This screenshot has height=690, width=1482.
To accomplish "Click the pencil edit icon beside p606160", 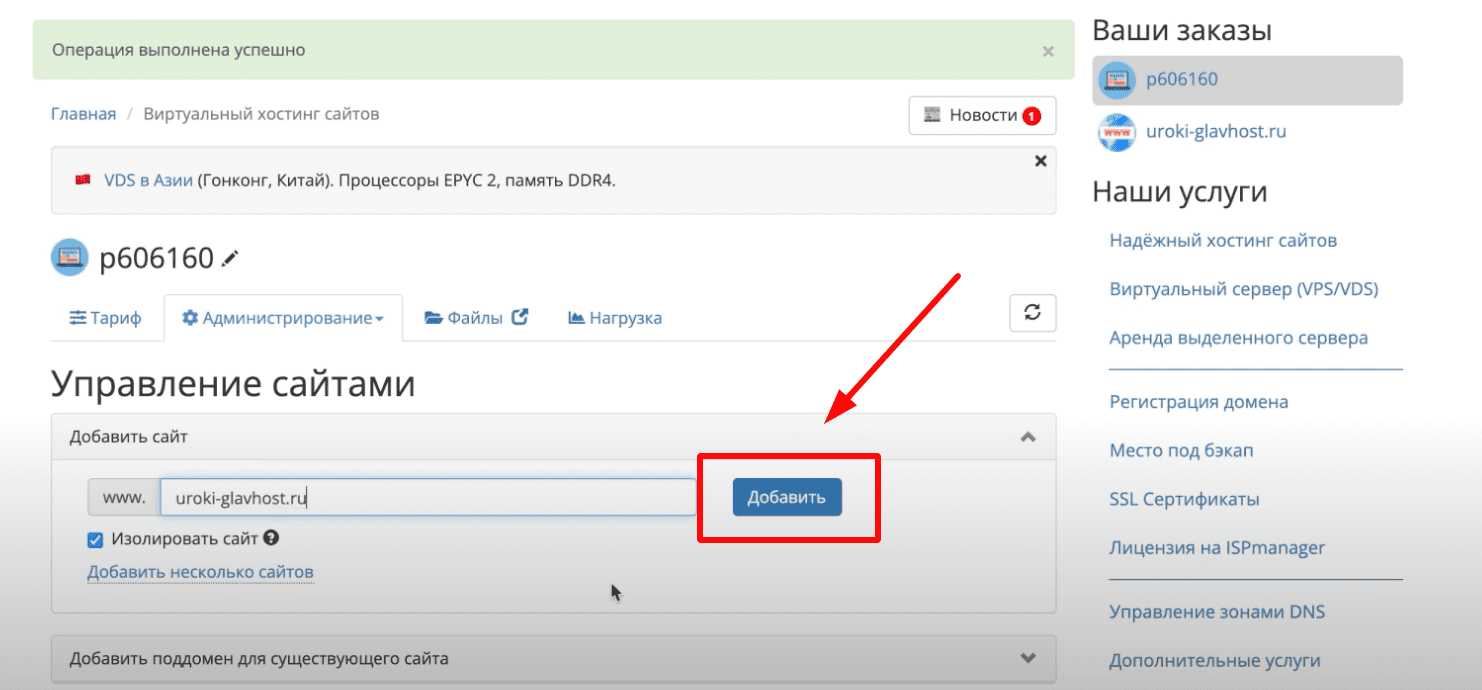I will point(230,259).
